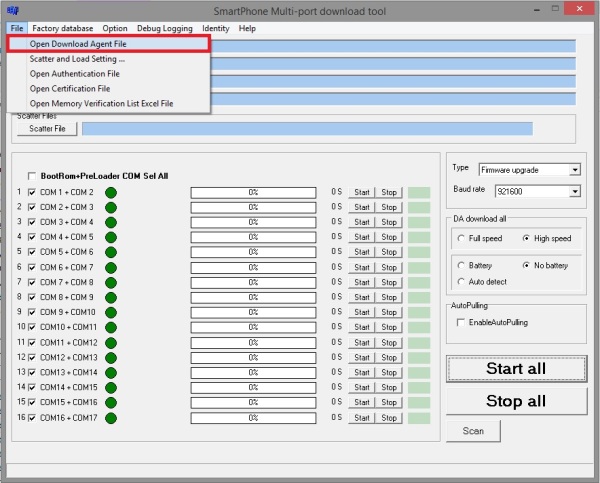Click the green status circle for COM 5 + COM 6
Viewport: 600px width, 483px height.
pyautogui.click(x=111, y=252)
